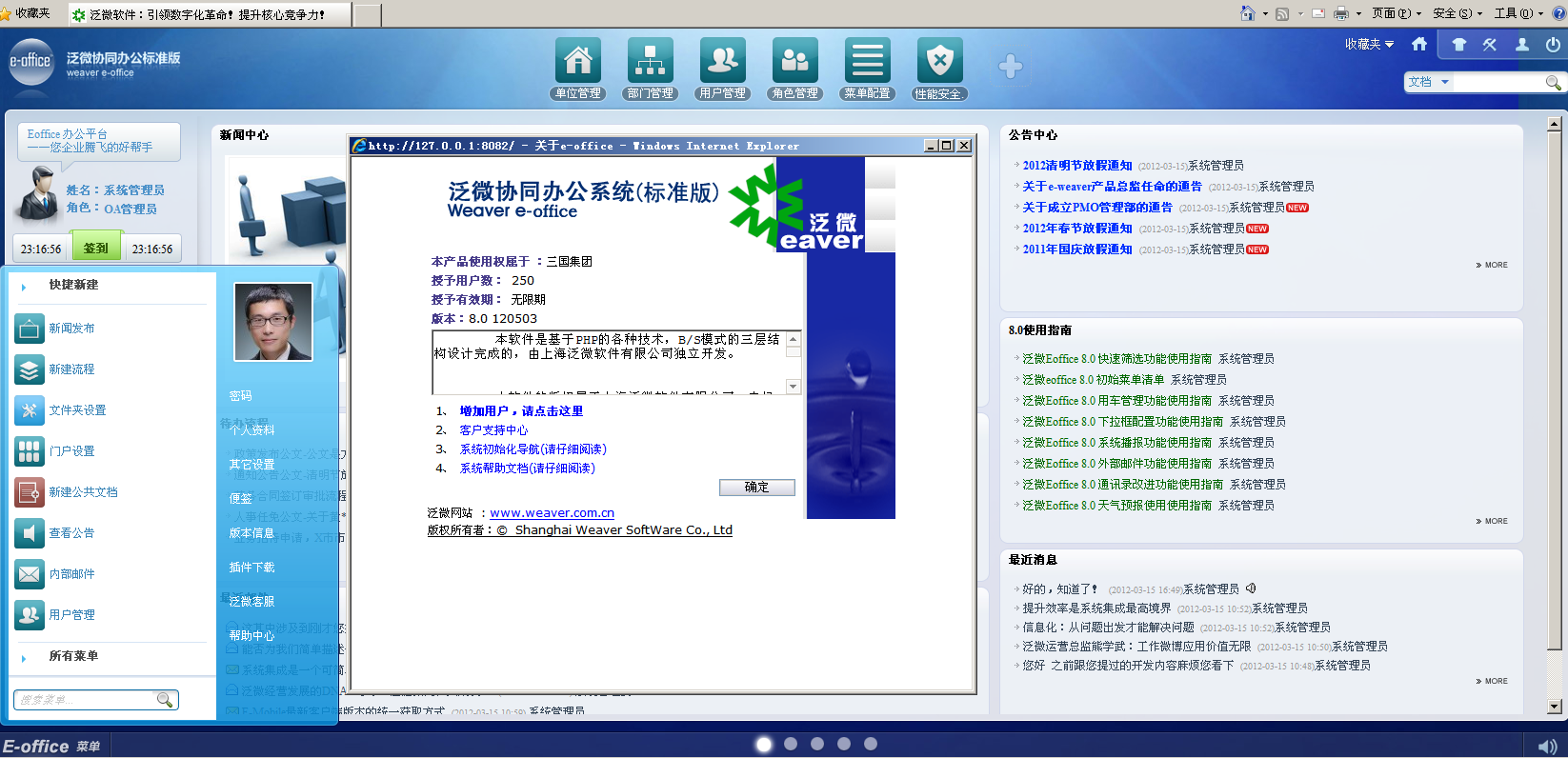Click the user avatar photo thumbnail
The height and width of the screenshot is (758, 1568).
point(273,322)
